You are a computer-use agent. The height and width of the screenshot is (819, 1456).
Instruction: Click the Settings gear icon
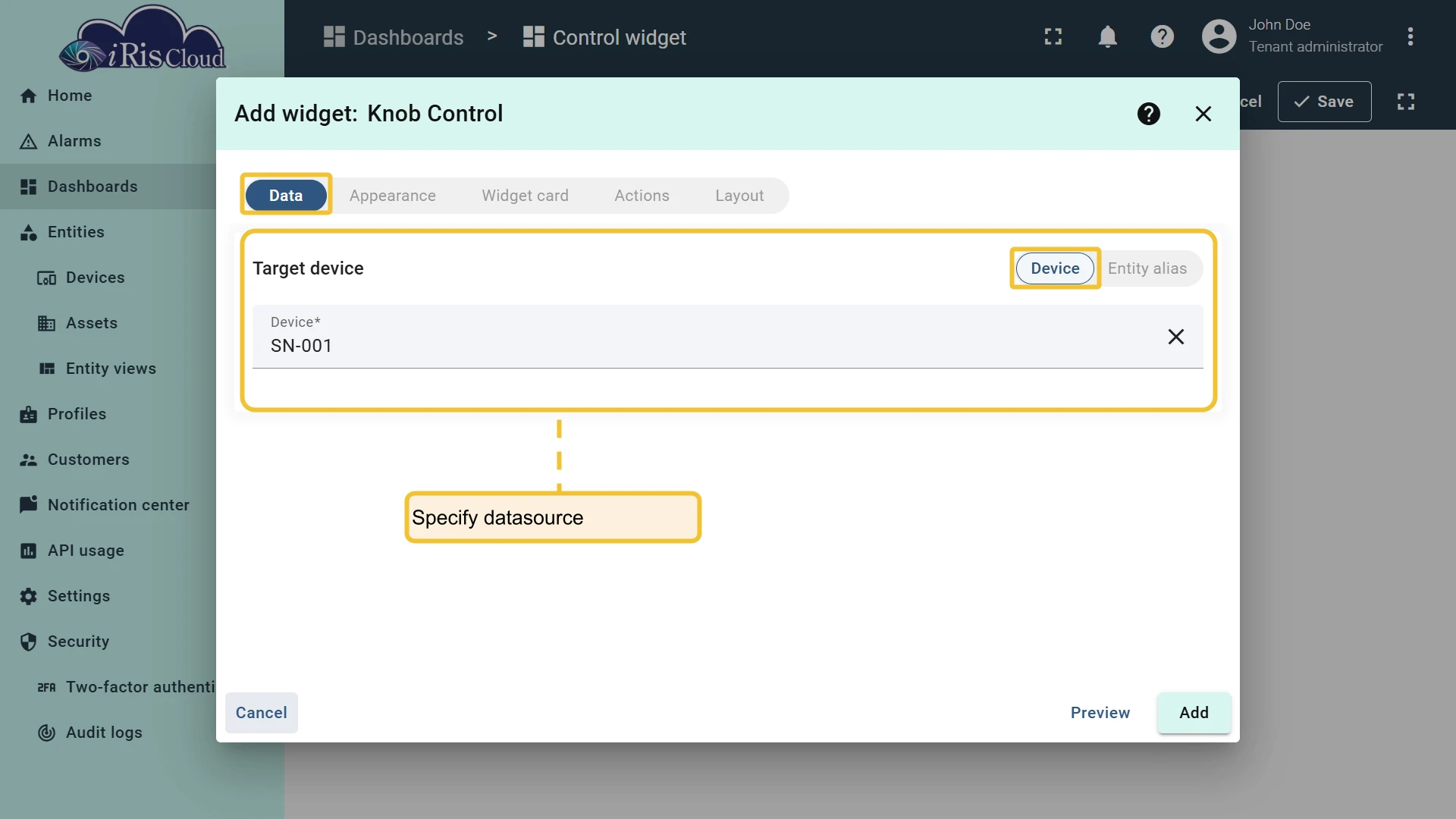click(x=29, y=596)
